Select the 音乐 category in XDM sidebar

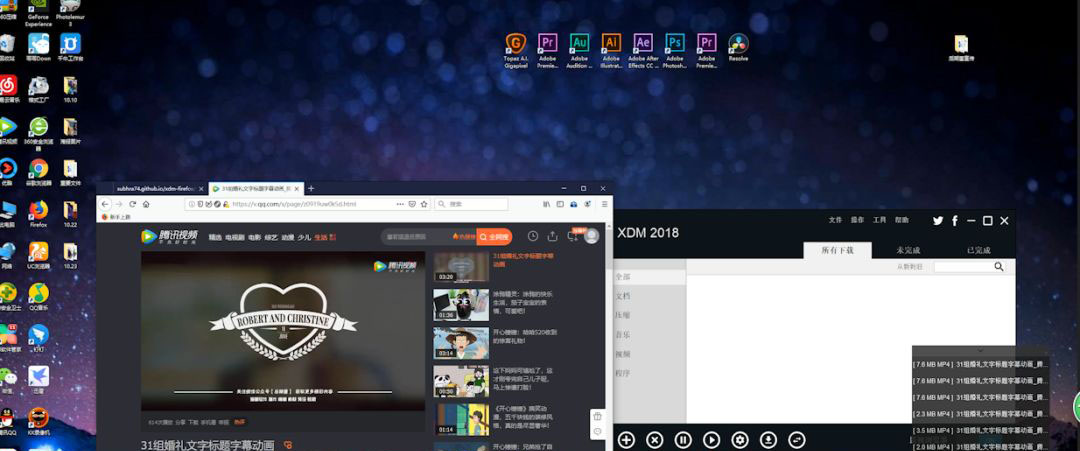coord(650,335)
